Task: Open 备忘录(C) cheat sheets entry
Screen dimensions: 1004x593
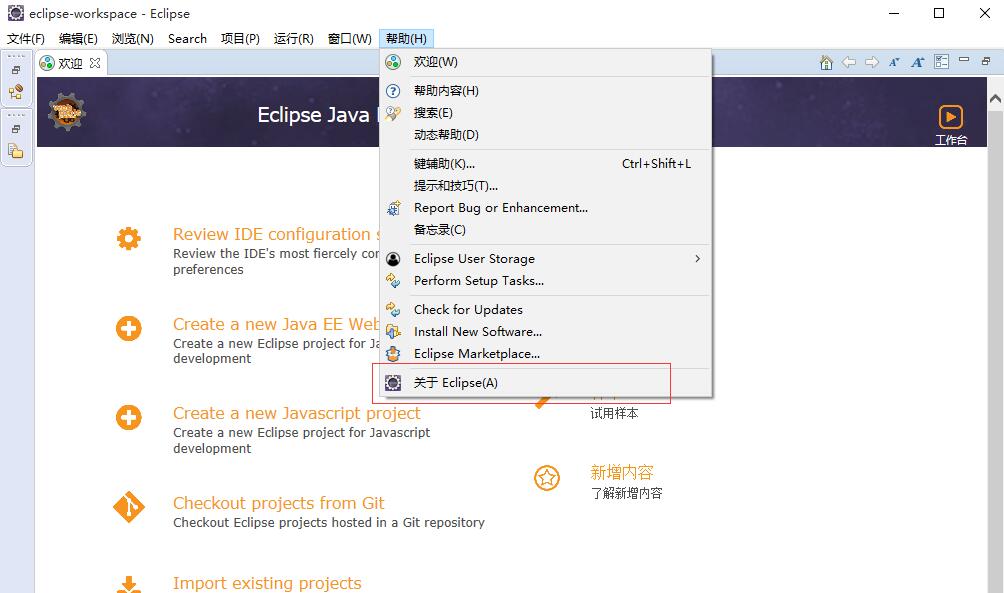Action: pos(546,229)
